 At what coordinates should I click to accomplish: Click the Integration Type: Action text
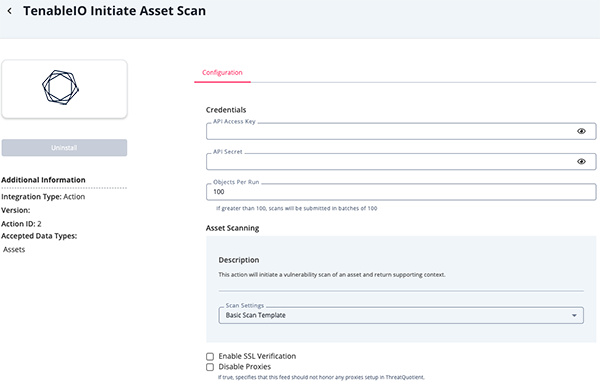click(x=43, y=197)
